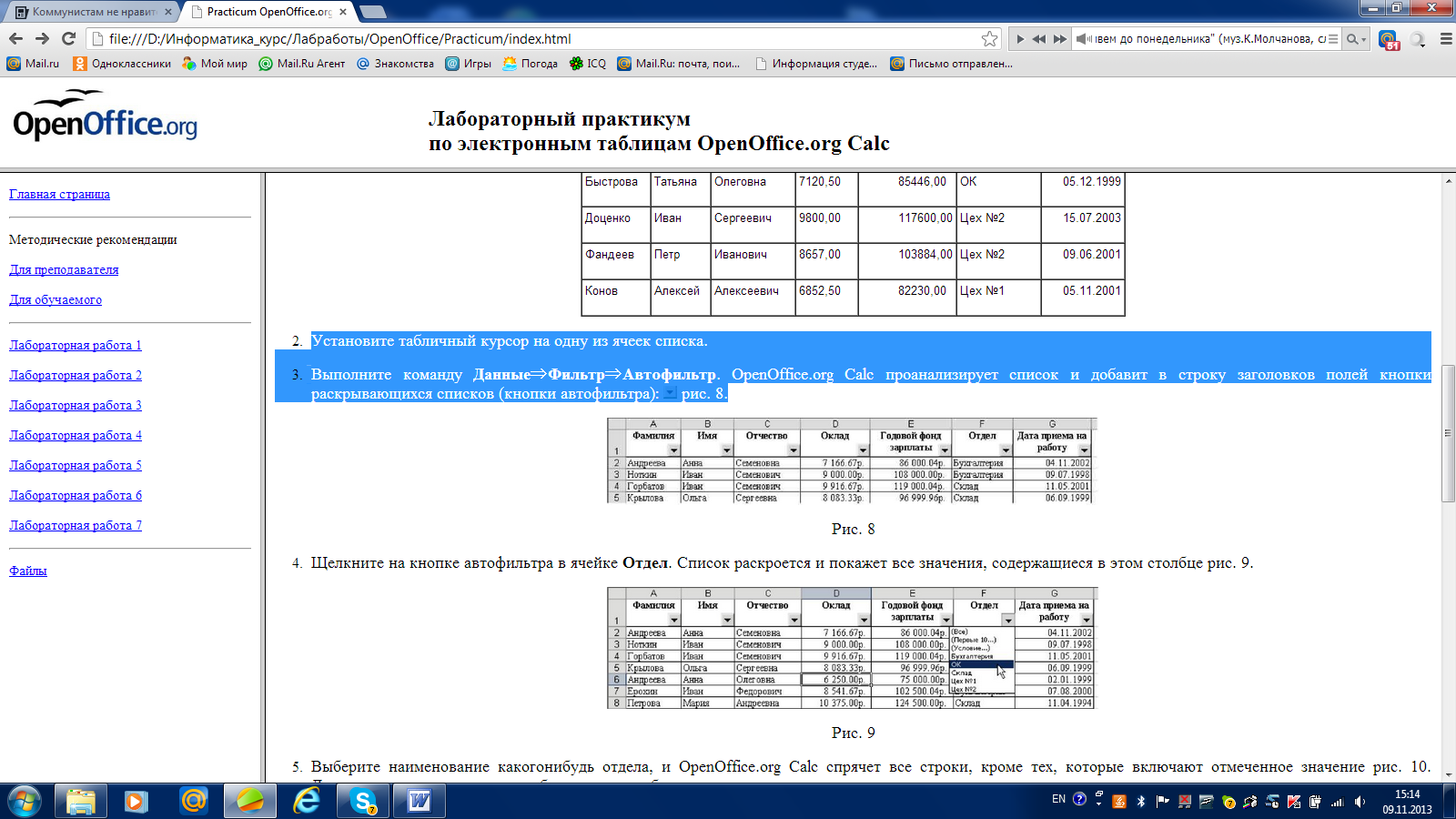
Task: Reload the current page
Action: click(x=68, y=38)
